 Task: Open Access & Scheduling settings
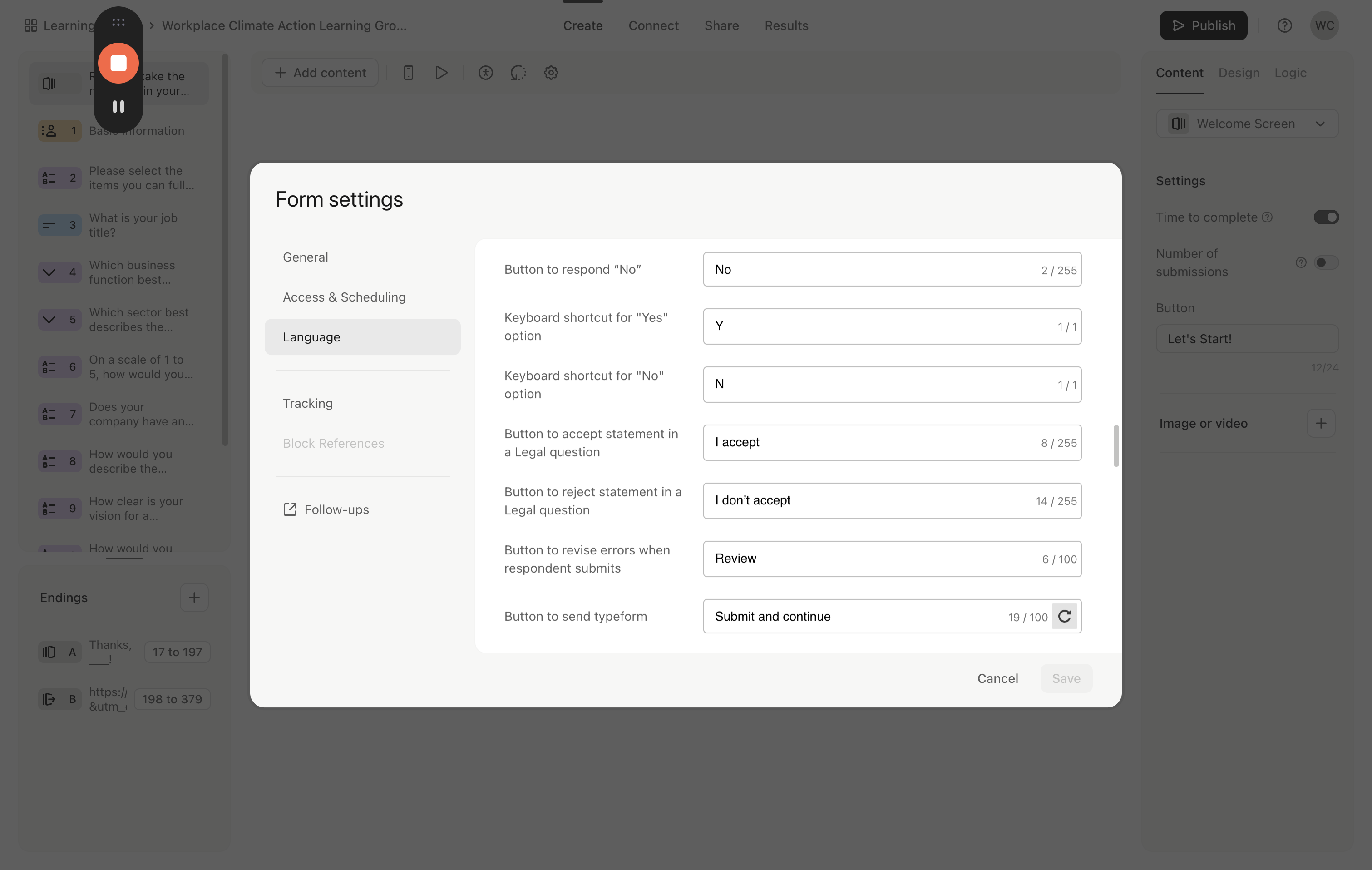coord(362,297)
